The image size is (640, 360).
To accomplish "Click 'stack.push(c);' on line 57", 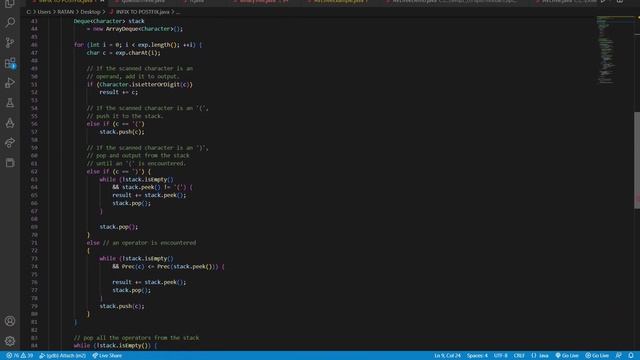I will click(122, 132).
